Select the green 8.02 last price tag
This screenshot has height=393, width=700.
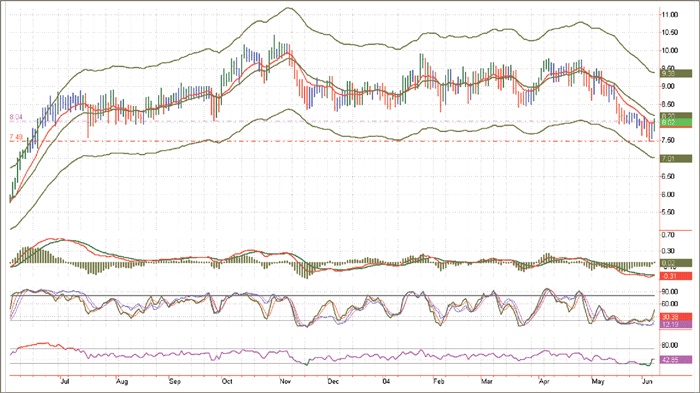pyautogui.click(x=676, y=123)
